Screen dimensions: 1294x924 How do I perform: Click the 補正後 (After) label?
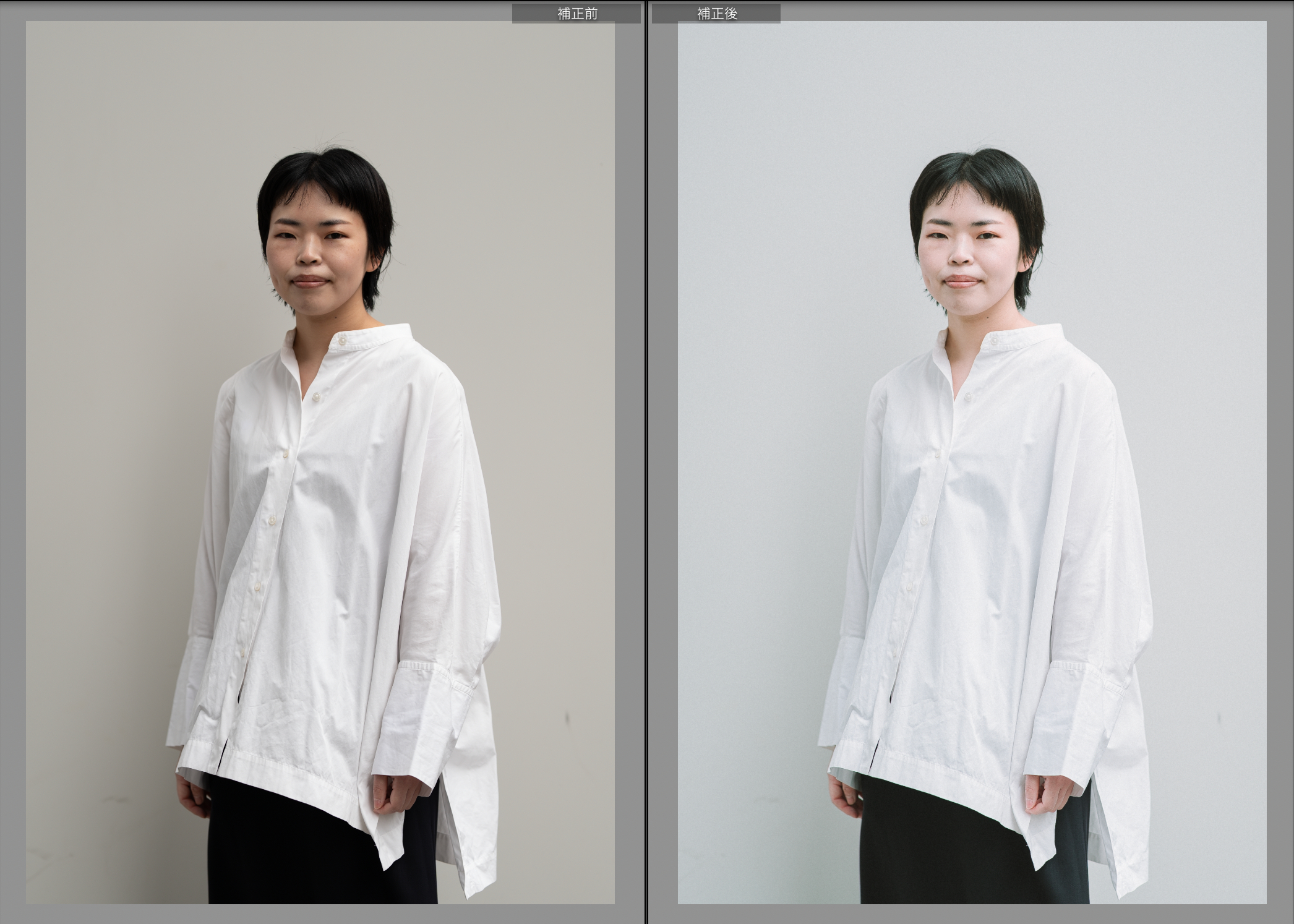coord(716,14)
